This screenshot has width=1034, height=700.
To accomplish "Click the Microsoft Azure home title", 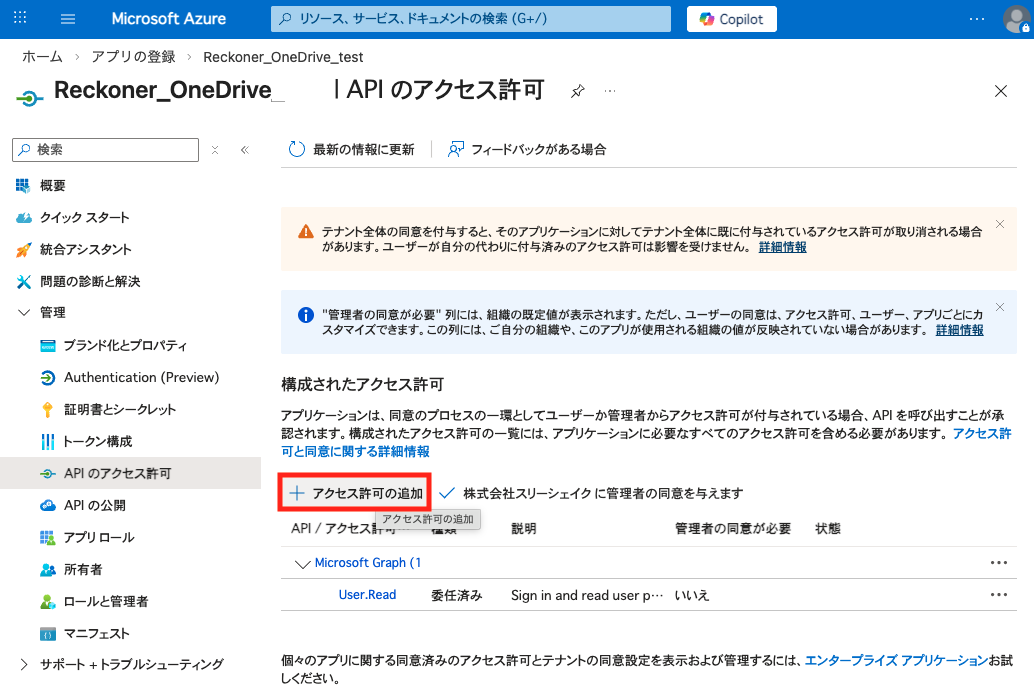I will pos(169,18).
